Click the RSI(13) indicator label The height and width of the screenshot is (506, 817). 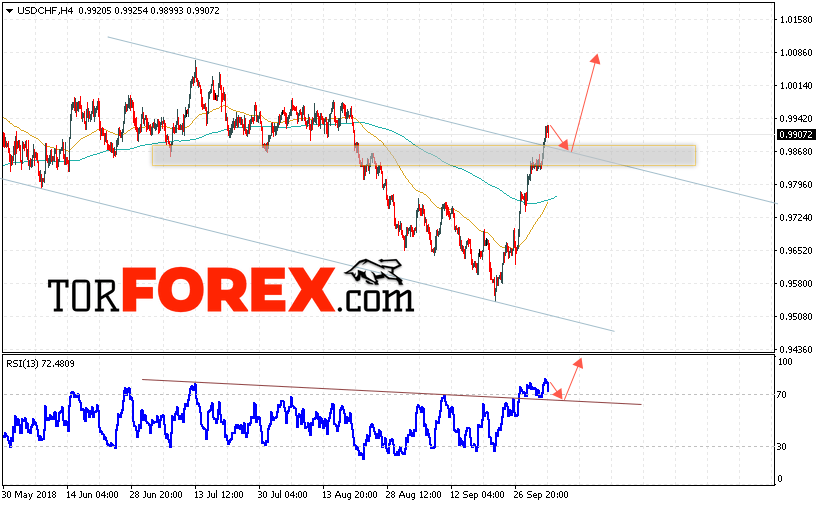point(40,364)
